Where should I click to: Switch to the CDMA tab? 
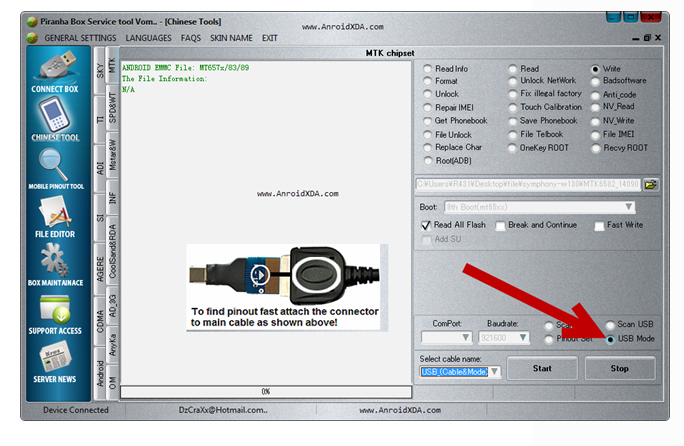pyautogui.click(x=100, y=321)
